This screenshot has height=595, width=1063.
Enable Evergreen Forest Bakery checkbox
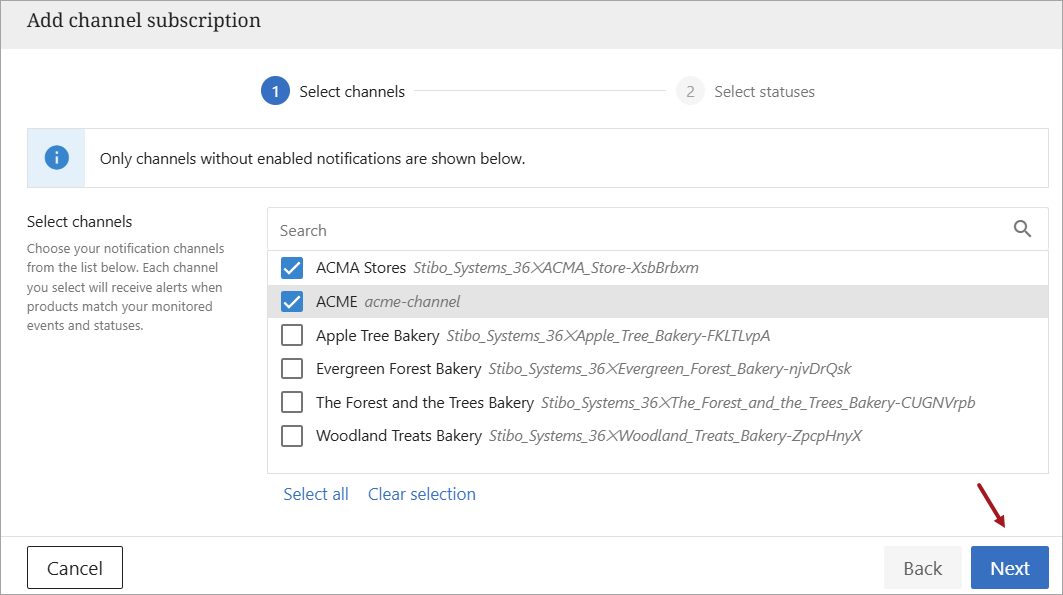pyautogui.click(x=292, y=369)
